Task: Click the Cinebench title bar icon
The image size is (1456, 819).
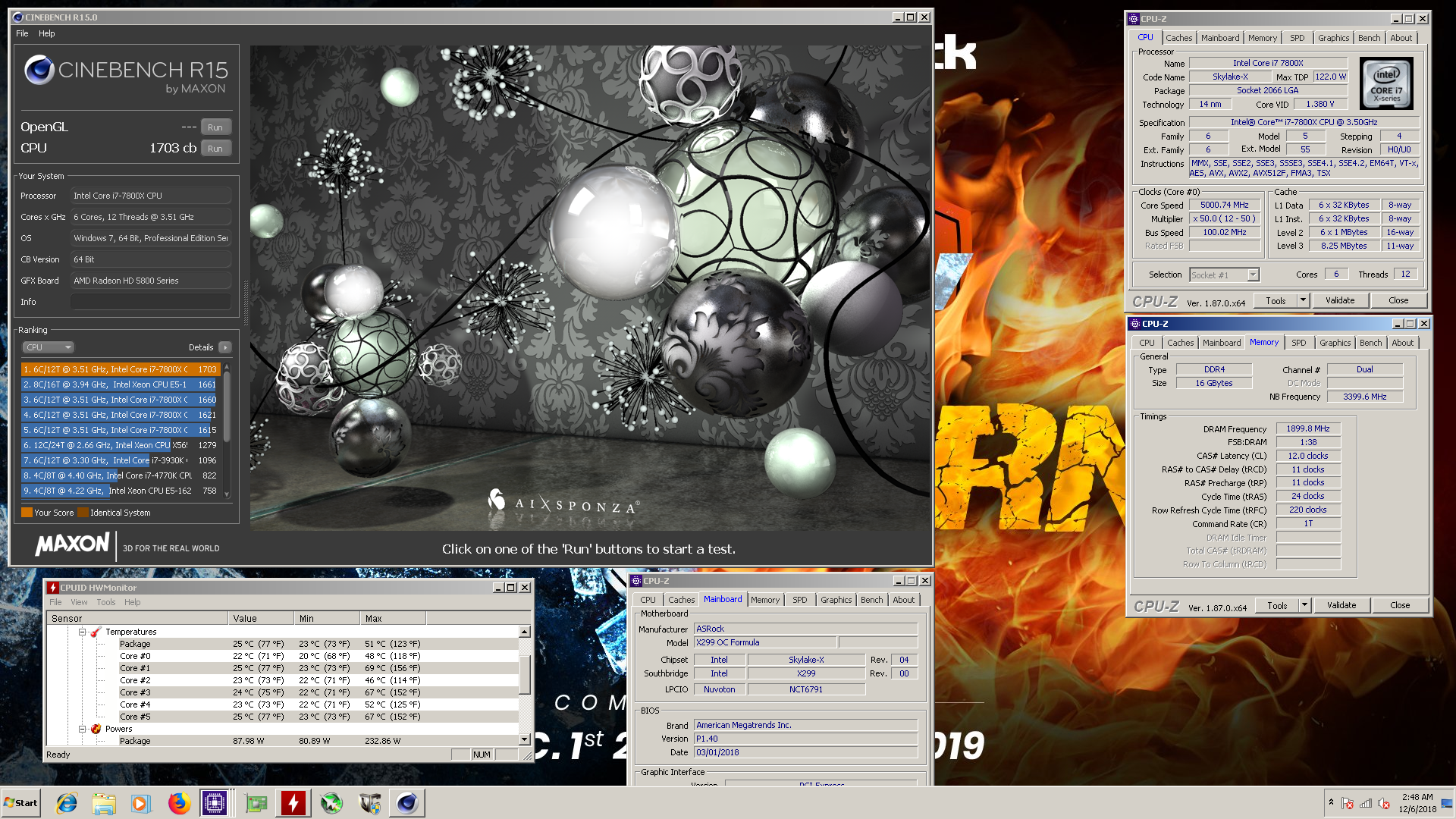Action: coord(18,17)
